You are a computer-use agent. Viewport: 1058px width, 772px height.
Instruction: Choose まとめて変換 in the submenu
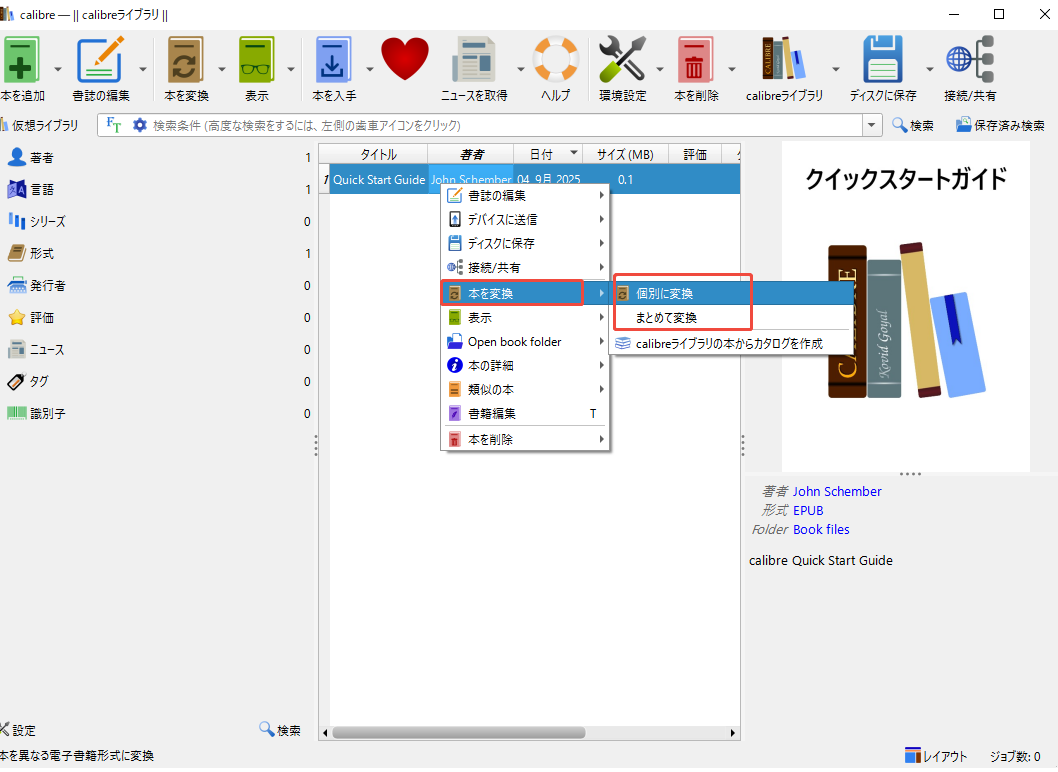coord(731,318)
